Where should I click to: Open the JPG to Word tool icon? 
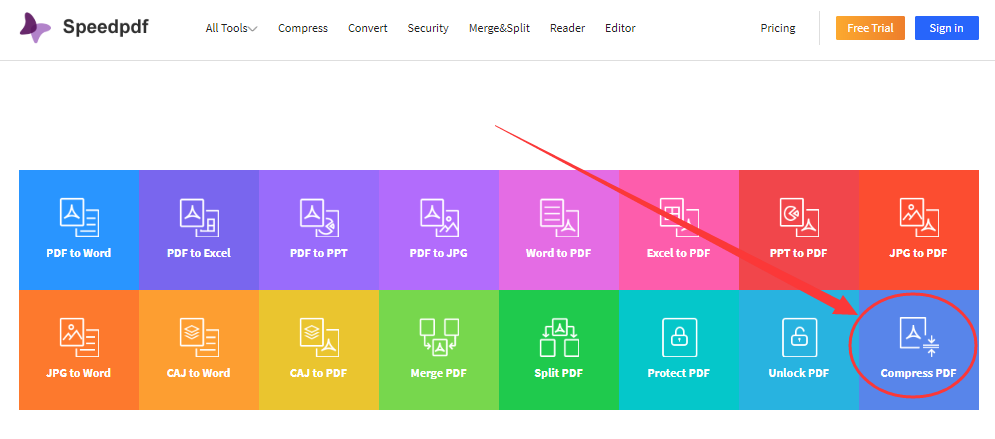click(x=79, y=337)
